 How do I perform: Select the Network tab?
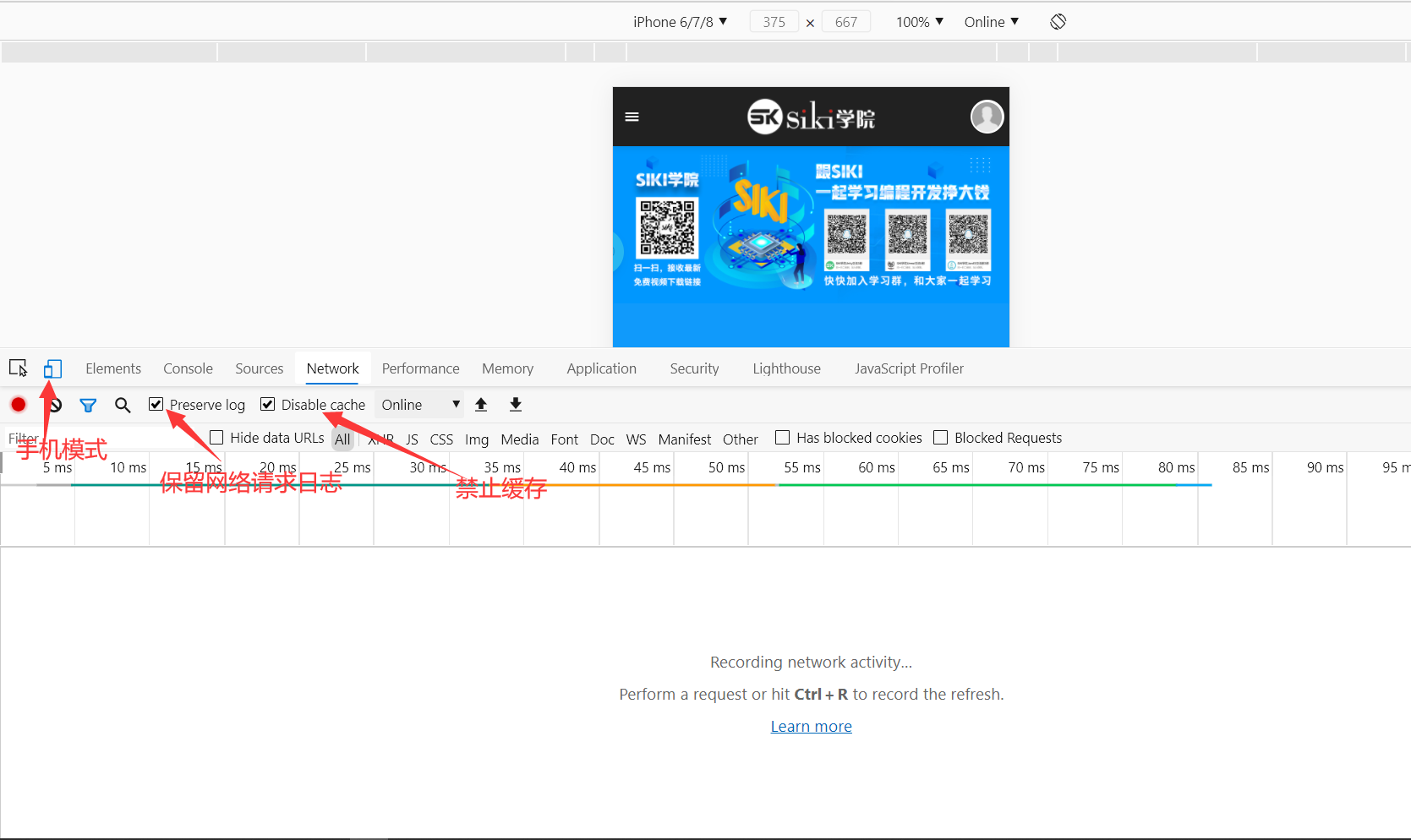333,368
